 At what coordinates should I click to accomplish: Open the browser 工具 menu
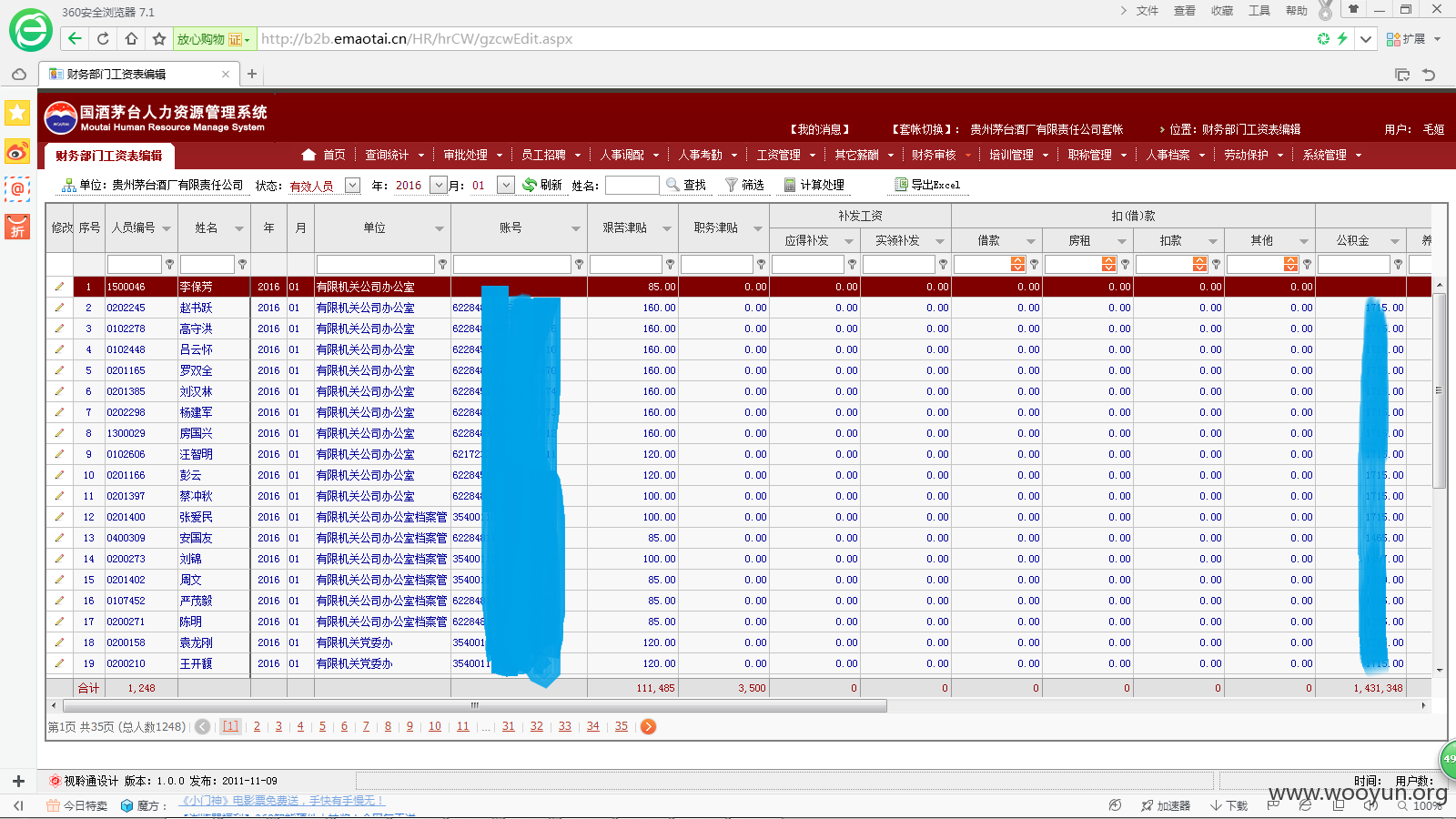[1259, 11]
